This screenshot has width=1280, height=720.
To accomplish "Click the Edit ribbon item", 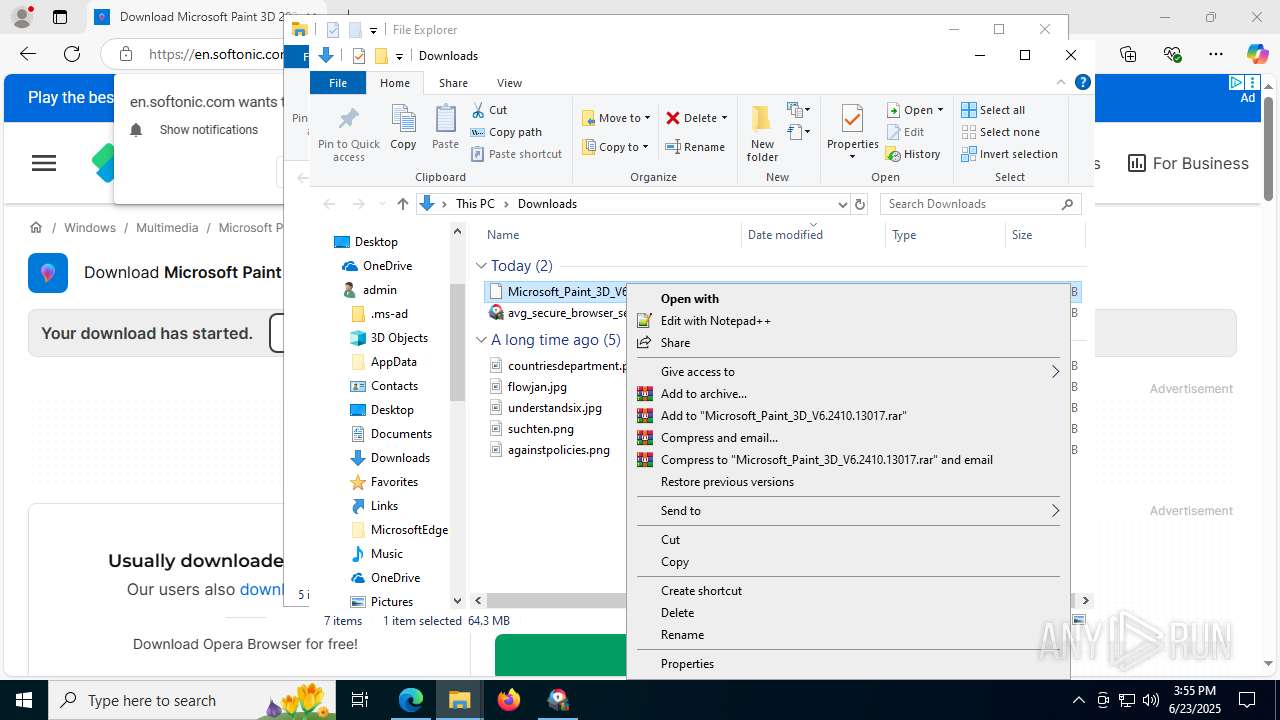I will coord(905,132).
